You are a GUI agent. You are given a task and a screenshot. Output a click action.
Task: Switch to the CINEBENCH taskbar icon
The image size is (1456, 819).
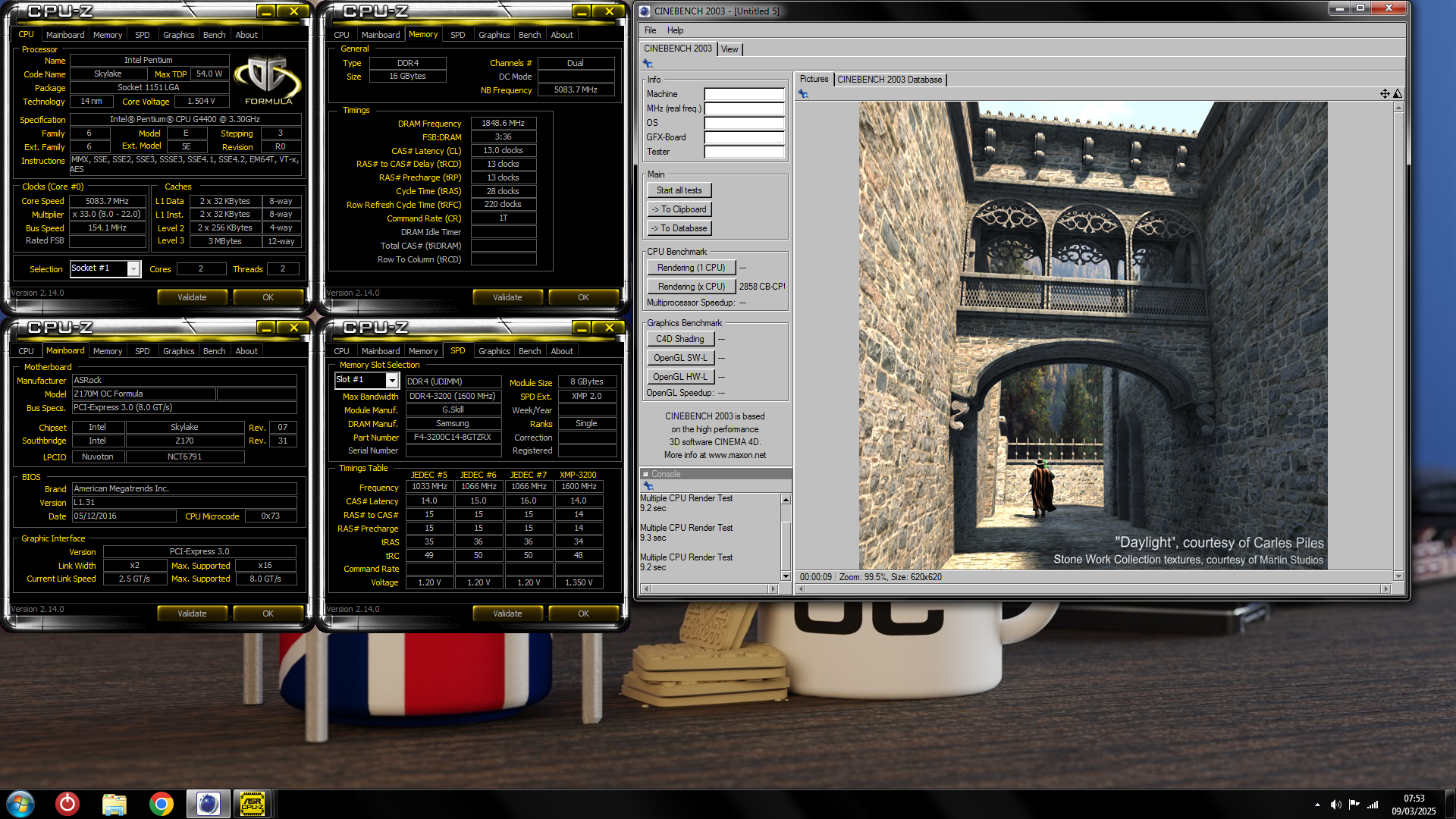click(209, 804)
